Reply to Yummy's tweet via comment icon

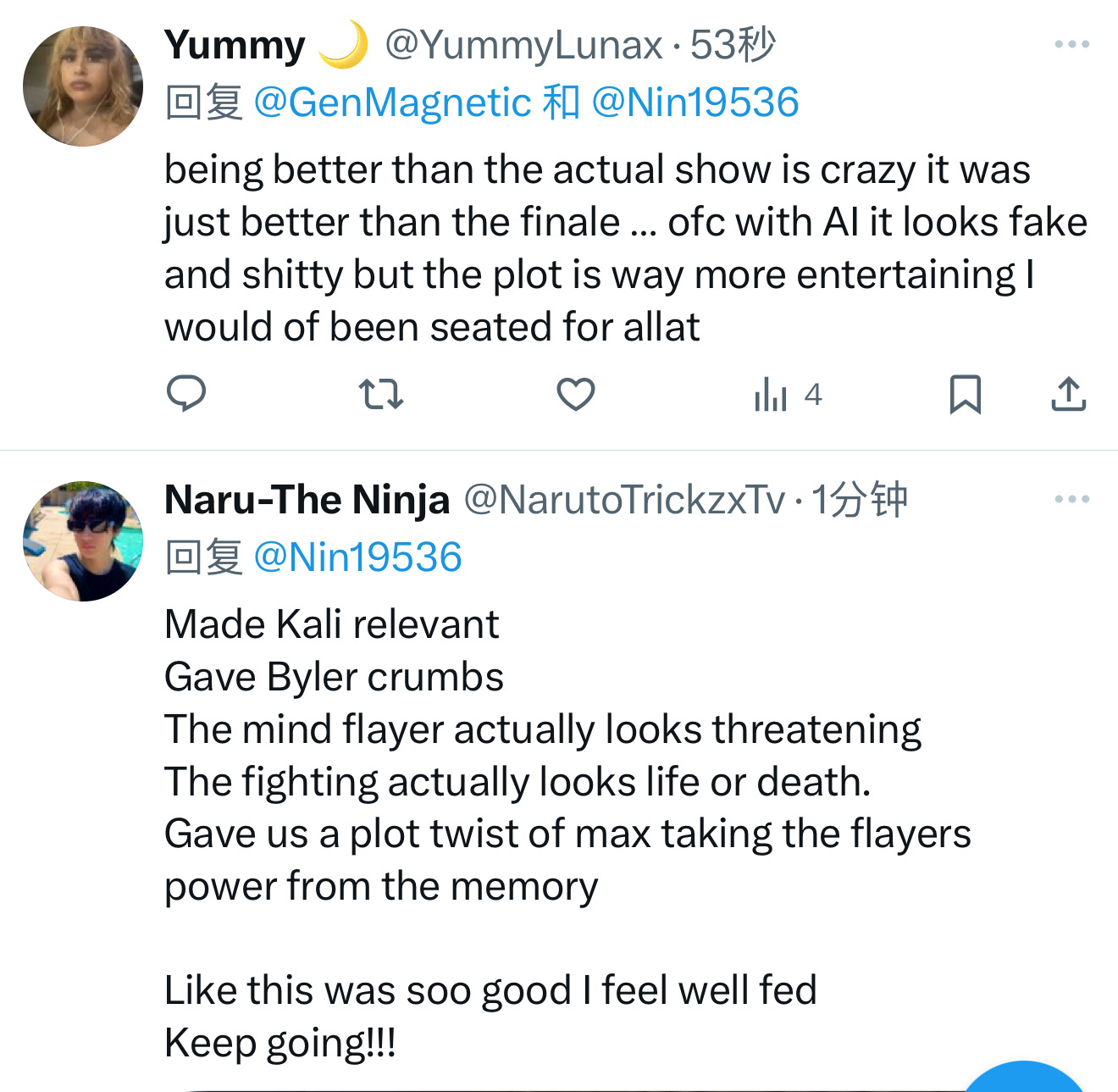pyautogui.click(x=186, y=394)
